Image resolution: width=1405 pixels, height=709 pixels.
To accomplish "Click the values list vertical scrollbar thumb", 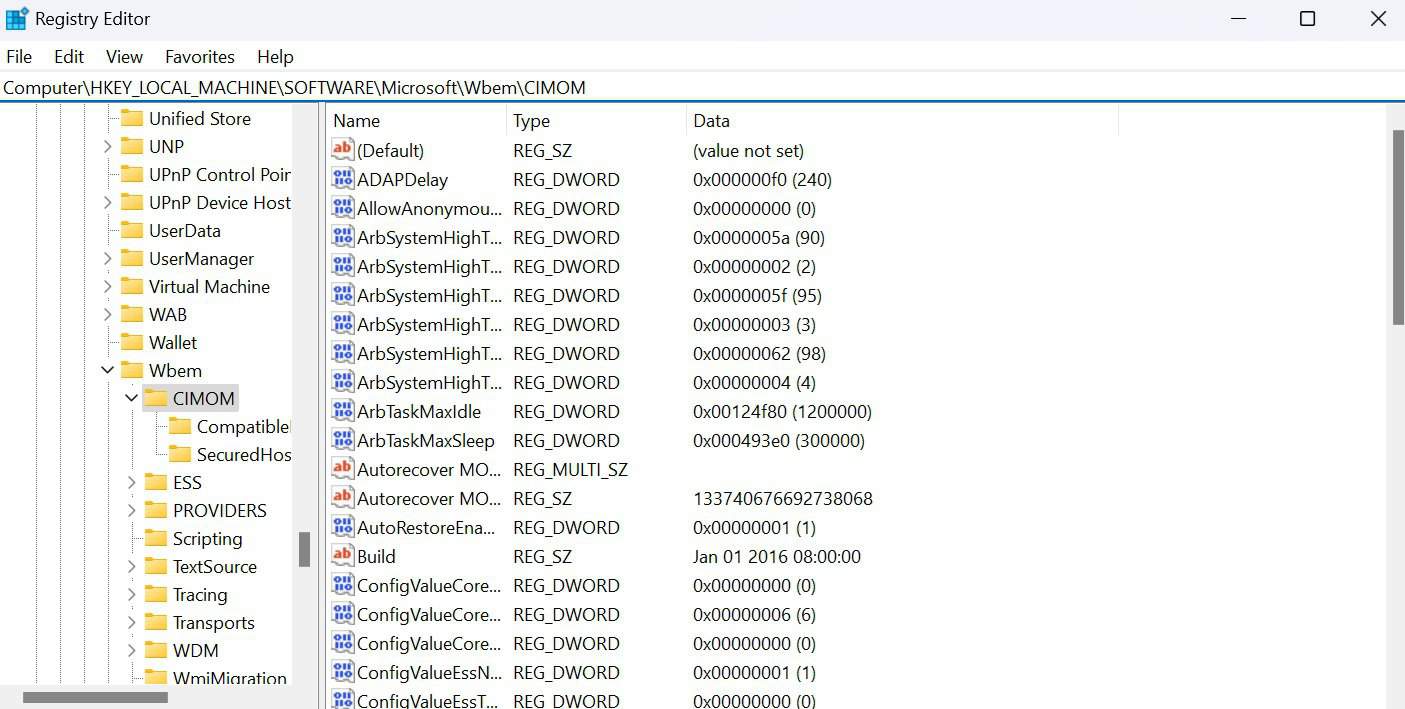I will click(x=1398, y=227).
